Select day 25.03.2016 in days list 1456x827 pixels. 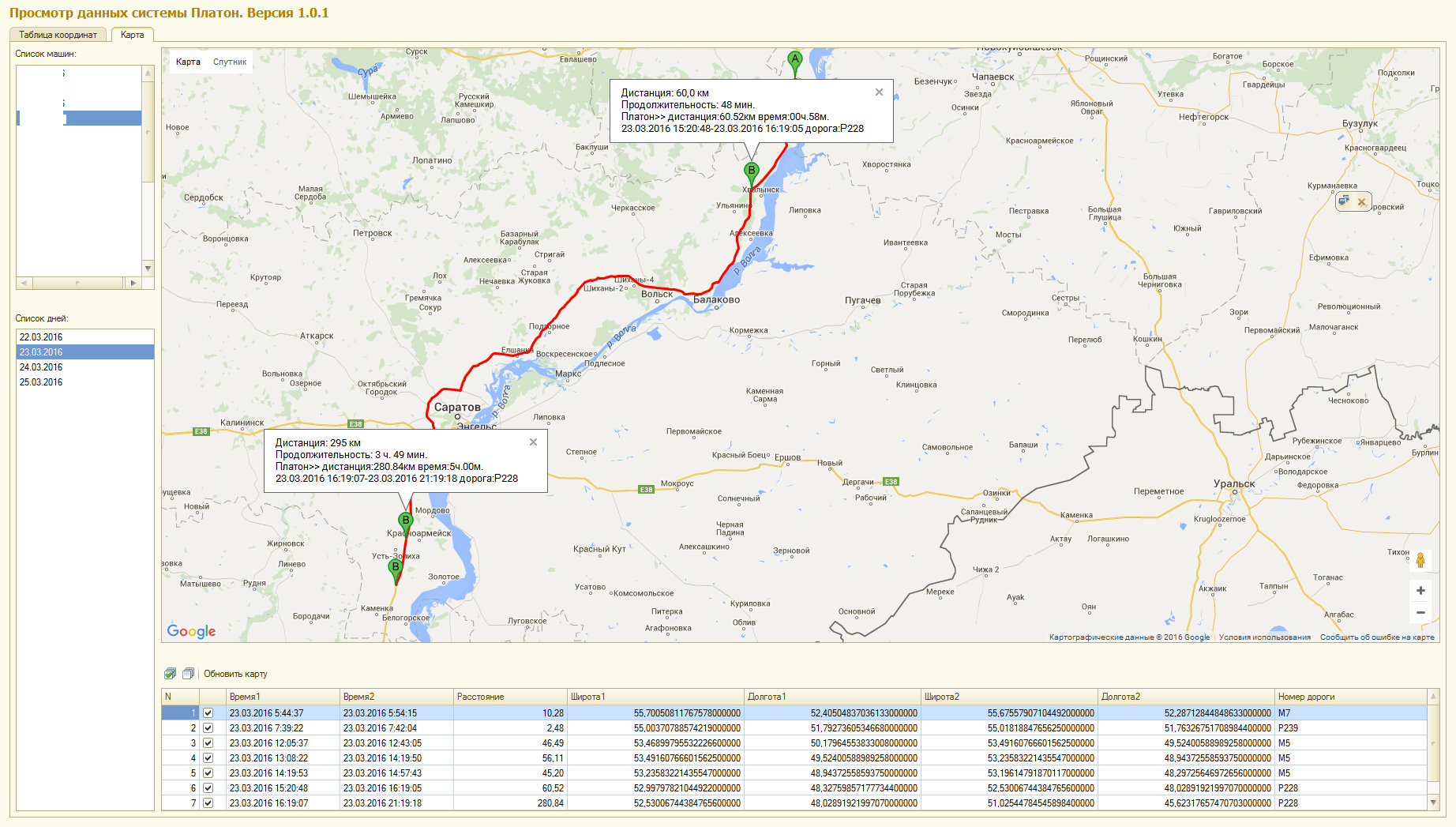85,382
